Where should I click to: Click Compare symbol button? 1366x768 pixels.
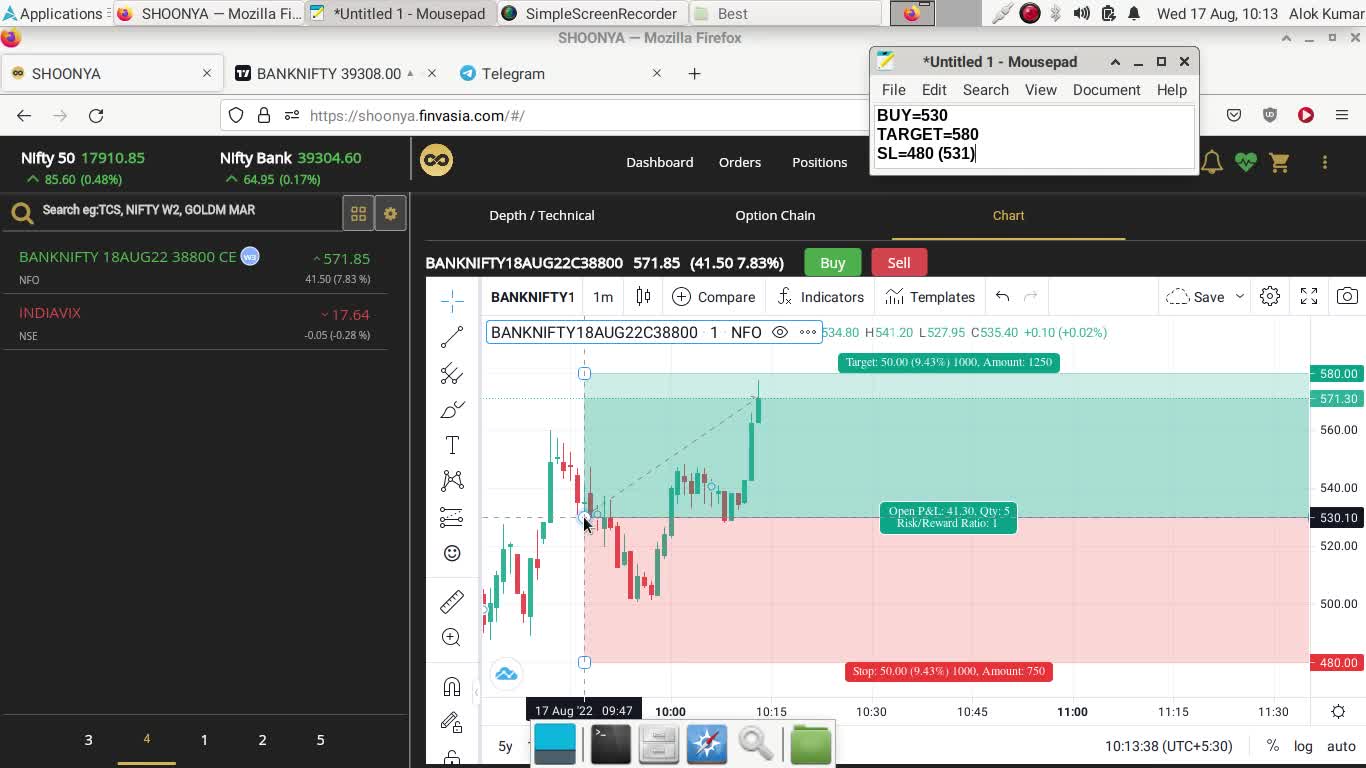tap(714, 297)
